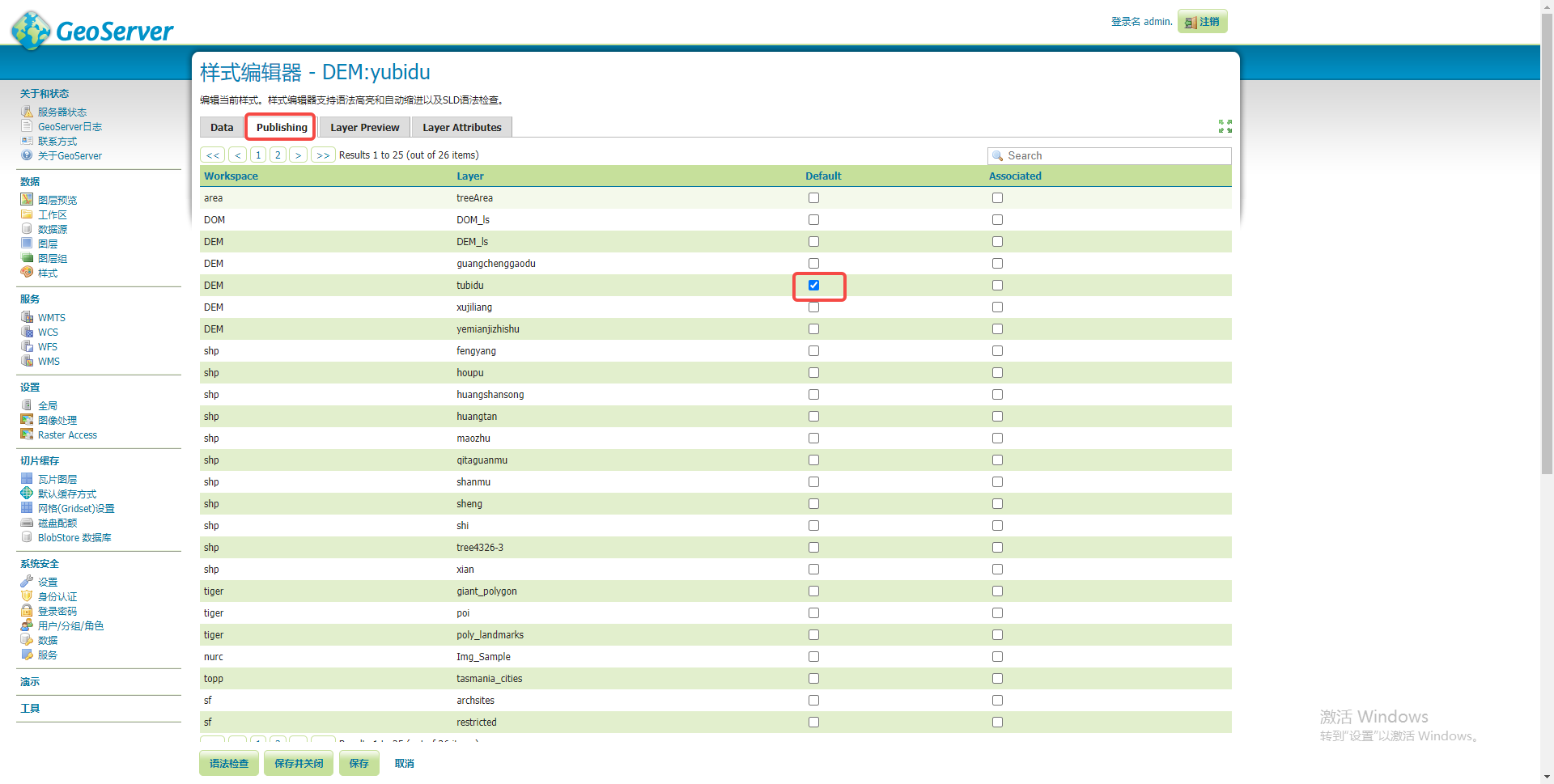Uncheck Default checkbox for tubidu layer
This screenshot has width=1554, height=784.
click(813, 286)
